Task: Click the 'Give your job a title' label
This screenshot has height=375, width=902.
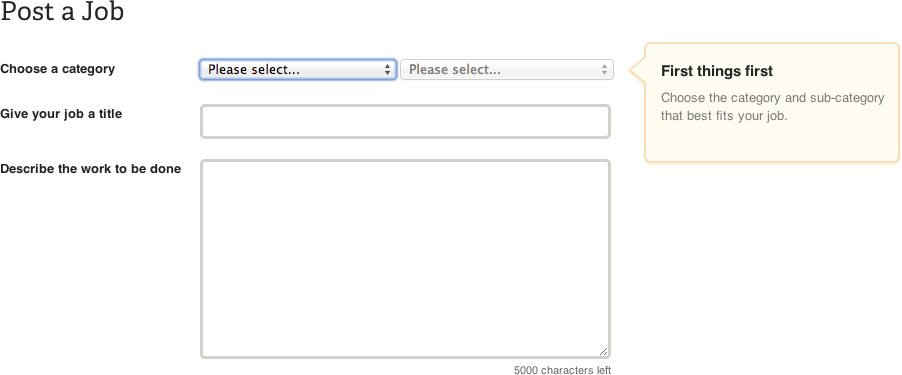Action: pyautogui.click(x=61, y=114)
